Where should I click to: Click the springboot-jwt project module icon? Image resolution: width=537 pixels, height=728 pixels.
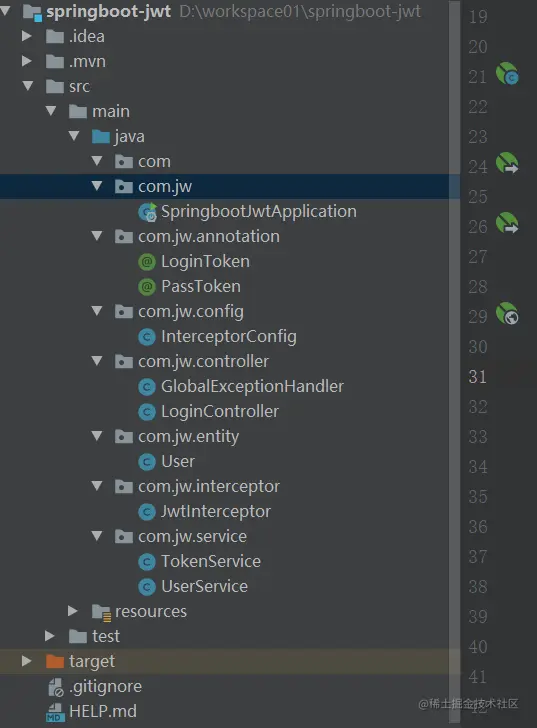32,12
